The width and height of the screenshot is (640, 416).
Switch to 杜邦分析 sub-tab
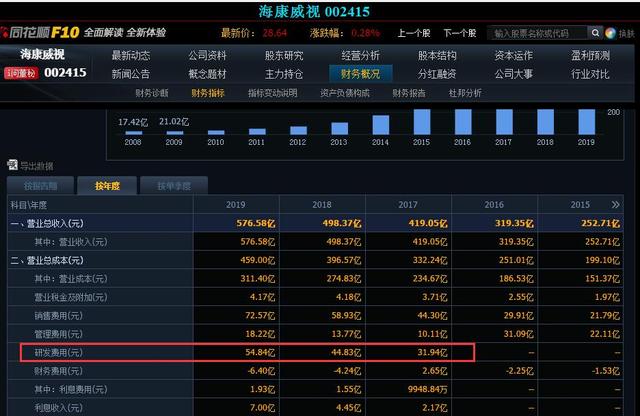click(465, 93)
